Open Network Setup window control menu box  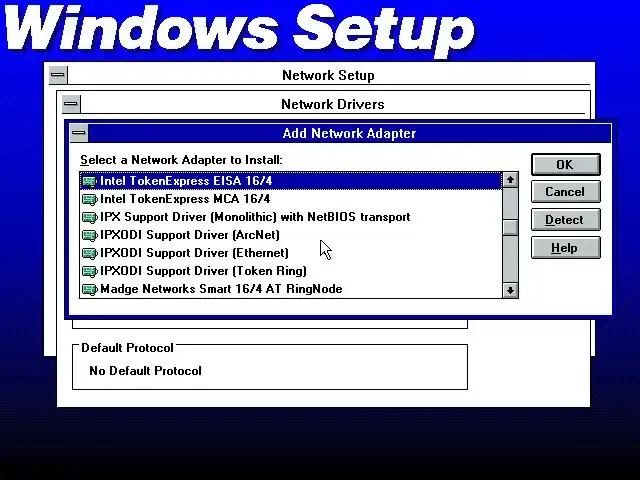coord(58,75)
